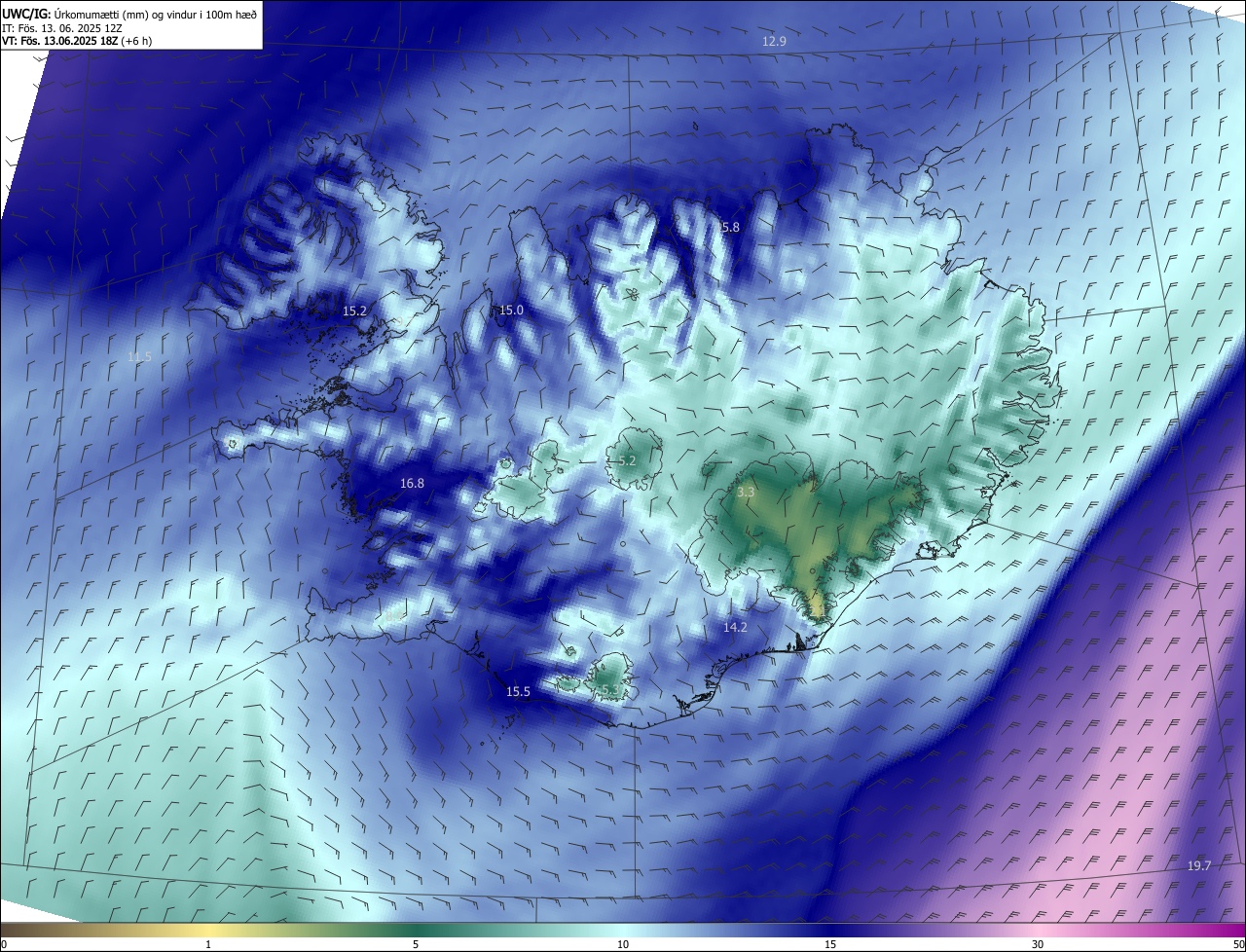
Task: Click the 30 tick on the color scale
Action: (x=1038, y=944)
